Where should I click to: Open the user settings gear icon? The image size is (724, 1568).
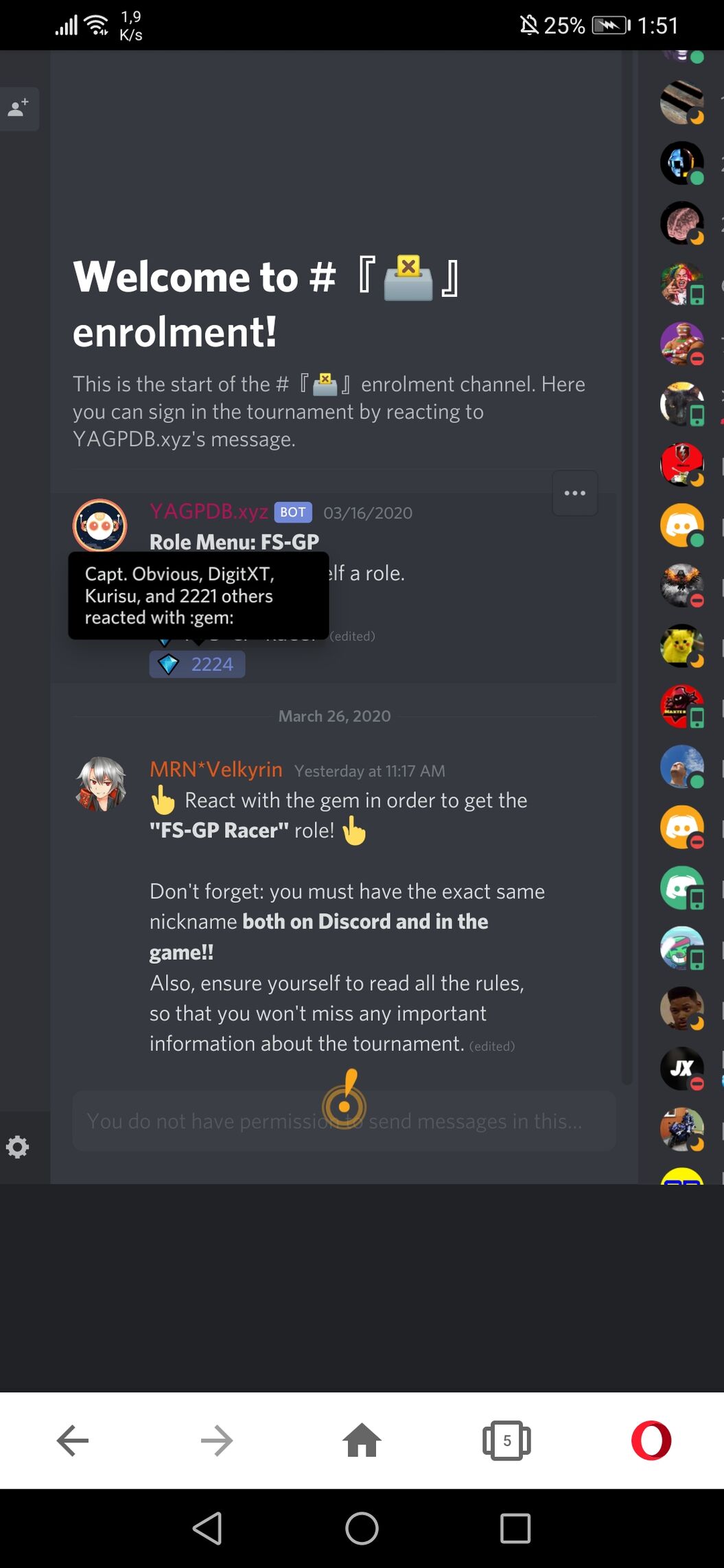(18, 1147)
